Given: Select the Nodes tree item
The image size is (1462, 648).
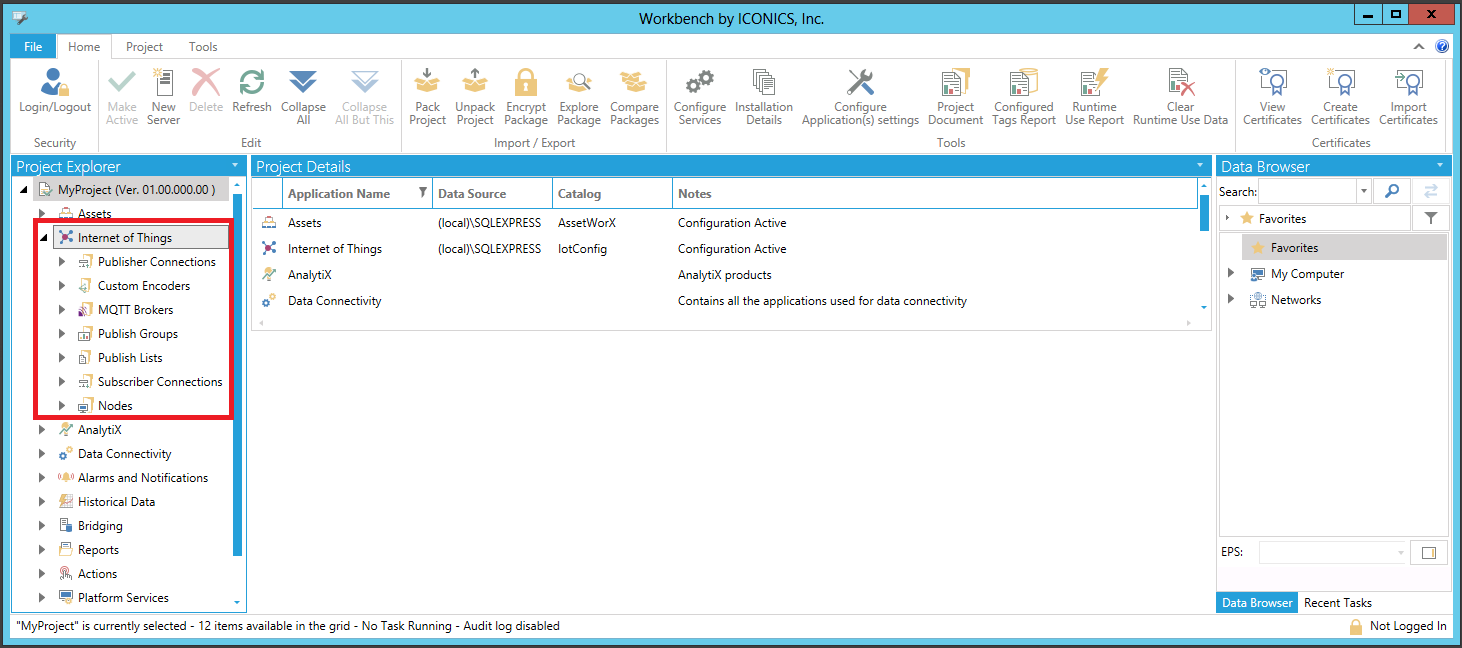Looking at the screenshot, I should pyautogui.click(x=115, y=406).
